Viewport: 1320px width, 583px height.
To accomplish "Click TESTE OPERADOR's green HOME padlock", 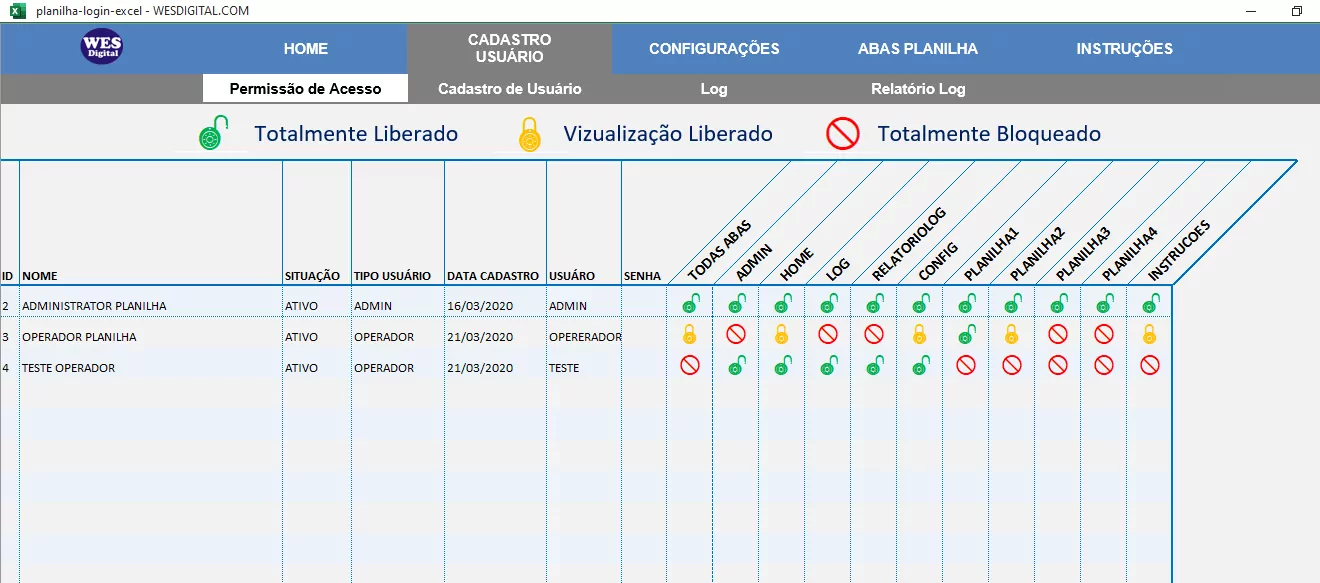I will pyautogui.click(x=782, y=365).
